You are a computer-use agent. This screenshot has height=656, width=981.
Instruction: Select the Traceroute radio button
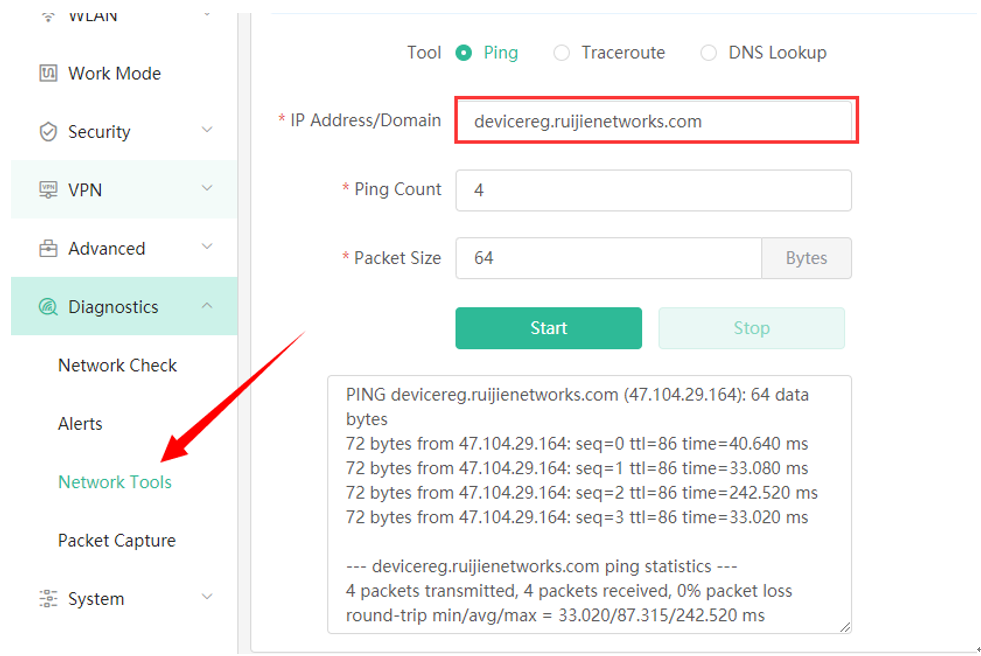tap(562, 53)
